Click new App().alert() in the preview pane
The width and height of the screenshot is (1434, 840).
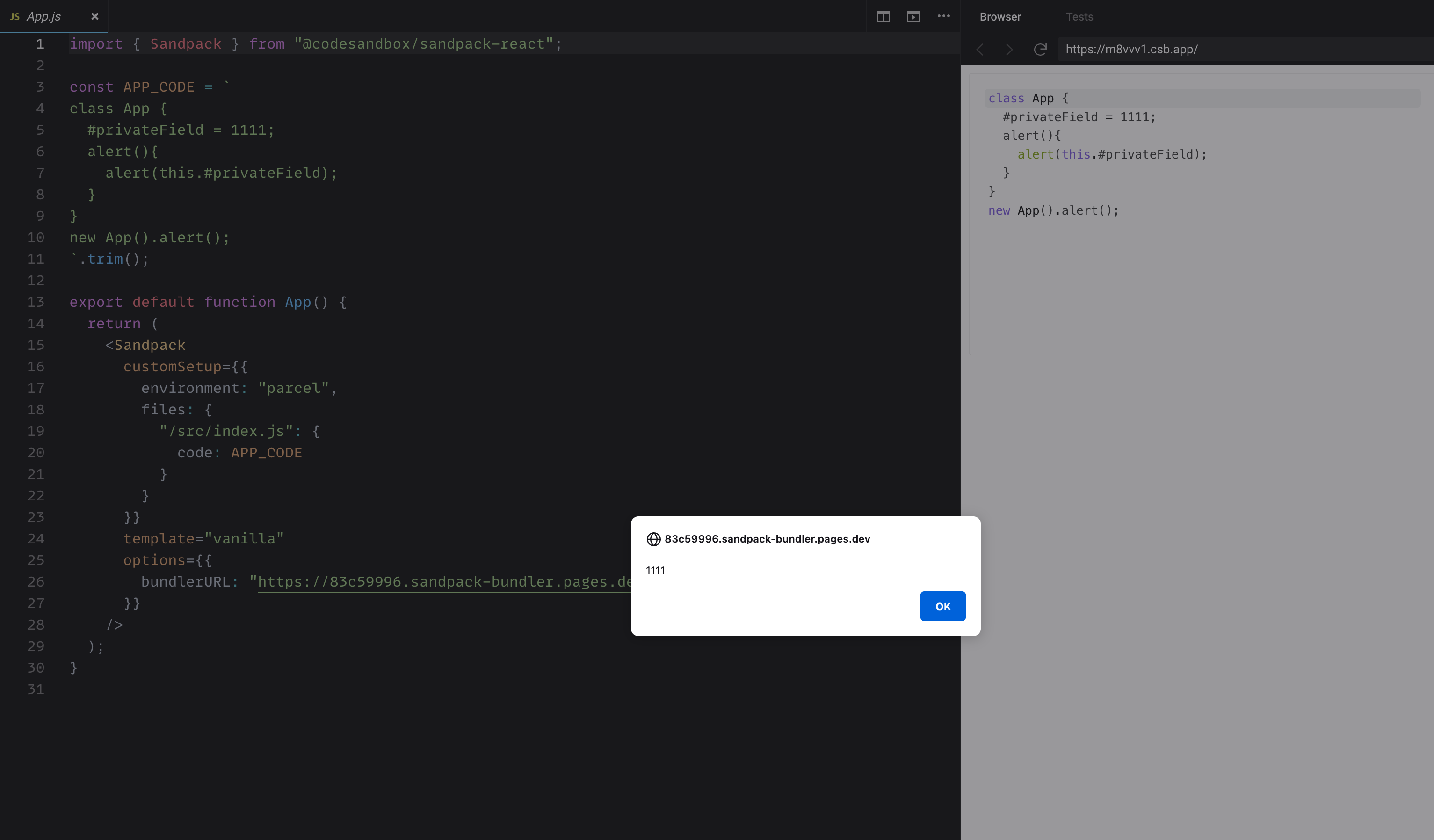pyautogui.click(x=1054, y=210)
